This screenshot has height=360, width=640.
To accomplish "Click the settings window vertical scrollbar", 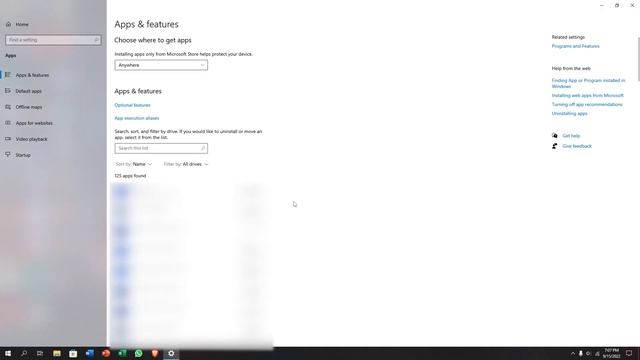I will (638, 59).
